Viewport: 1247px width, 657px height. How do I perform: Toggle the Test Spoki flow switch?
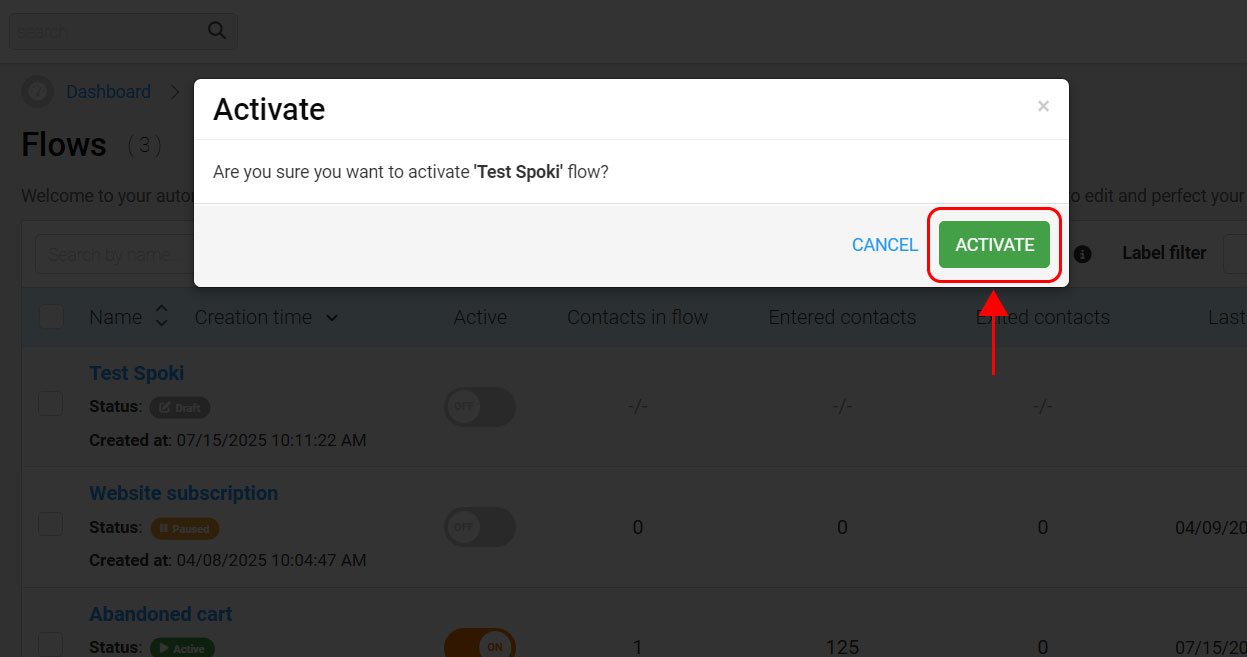[x=480, y=407]
